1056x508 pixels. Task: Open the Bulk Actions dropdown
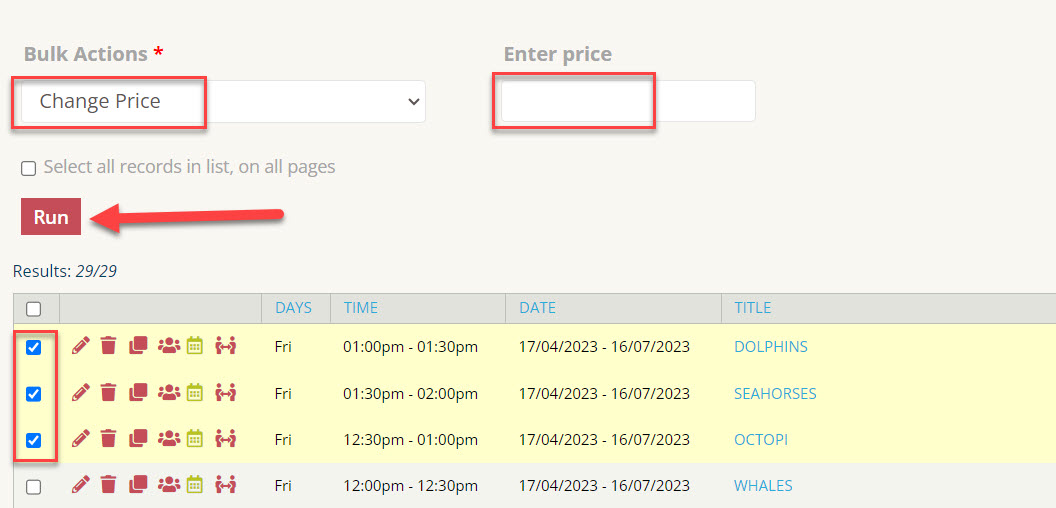click(x=223, y=102)
